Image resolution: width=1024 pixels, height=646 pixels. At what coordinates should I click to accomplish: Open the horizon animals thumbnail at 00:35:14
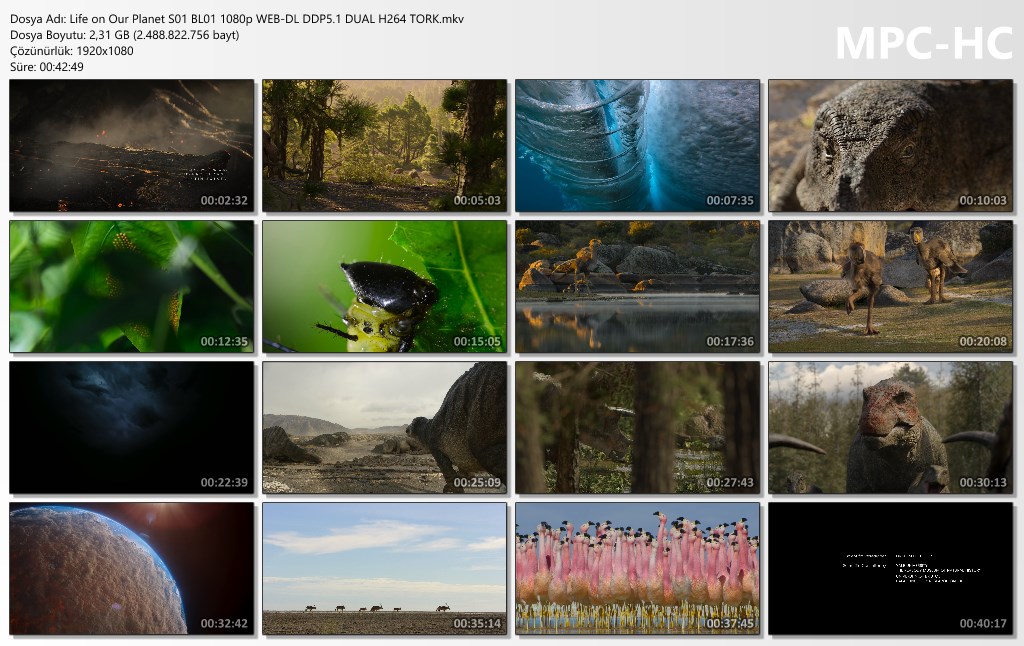(x=384, y=568)
